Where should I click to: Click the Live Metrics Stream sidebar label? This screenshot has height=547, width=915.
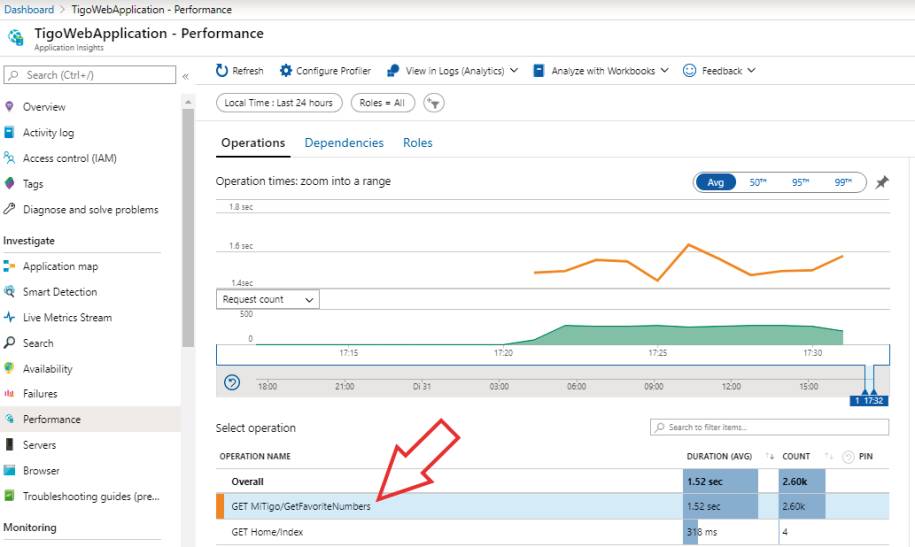pos(67,318)
